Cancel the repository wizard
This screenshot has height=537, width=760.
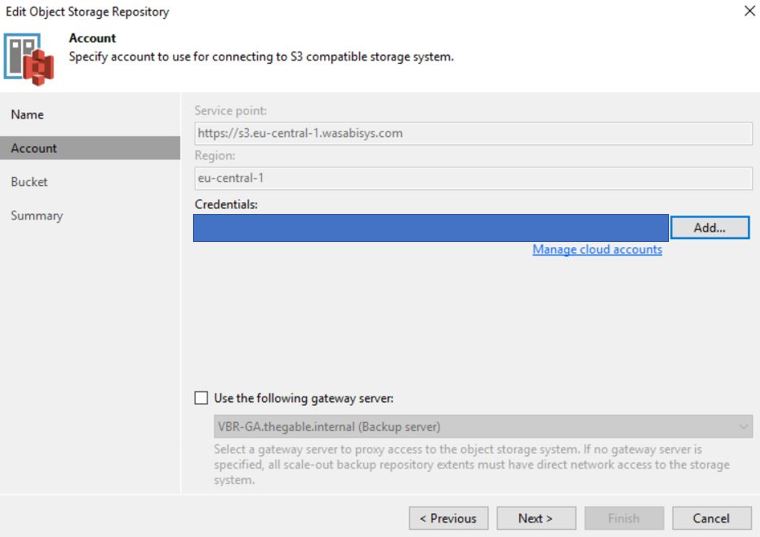click(712, 518)
